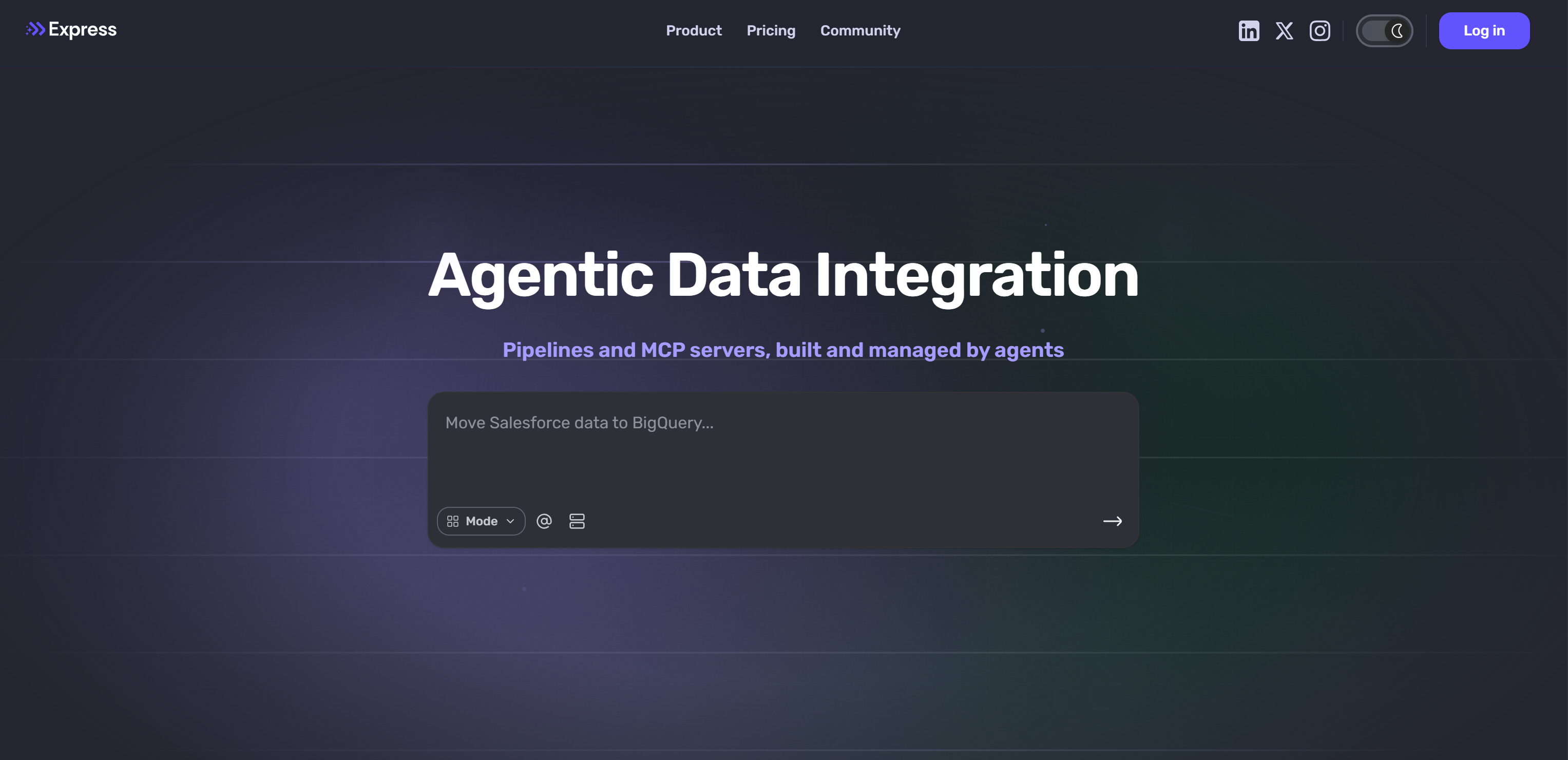This screenshot has width=1568, height=760.
Task: Submit the prompt with the arrow icon
Action: tap(1112, 521)
